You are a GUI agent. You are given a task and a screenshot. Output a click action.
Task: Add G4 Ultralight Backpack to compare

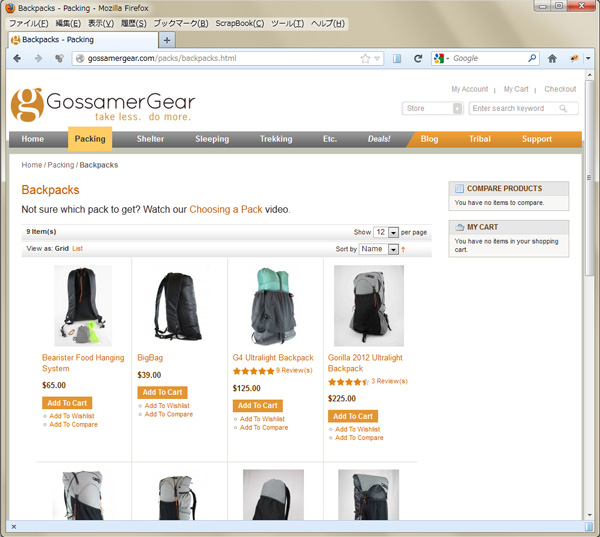264,428
